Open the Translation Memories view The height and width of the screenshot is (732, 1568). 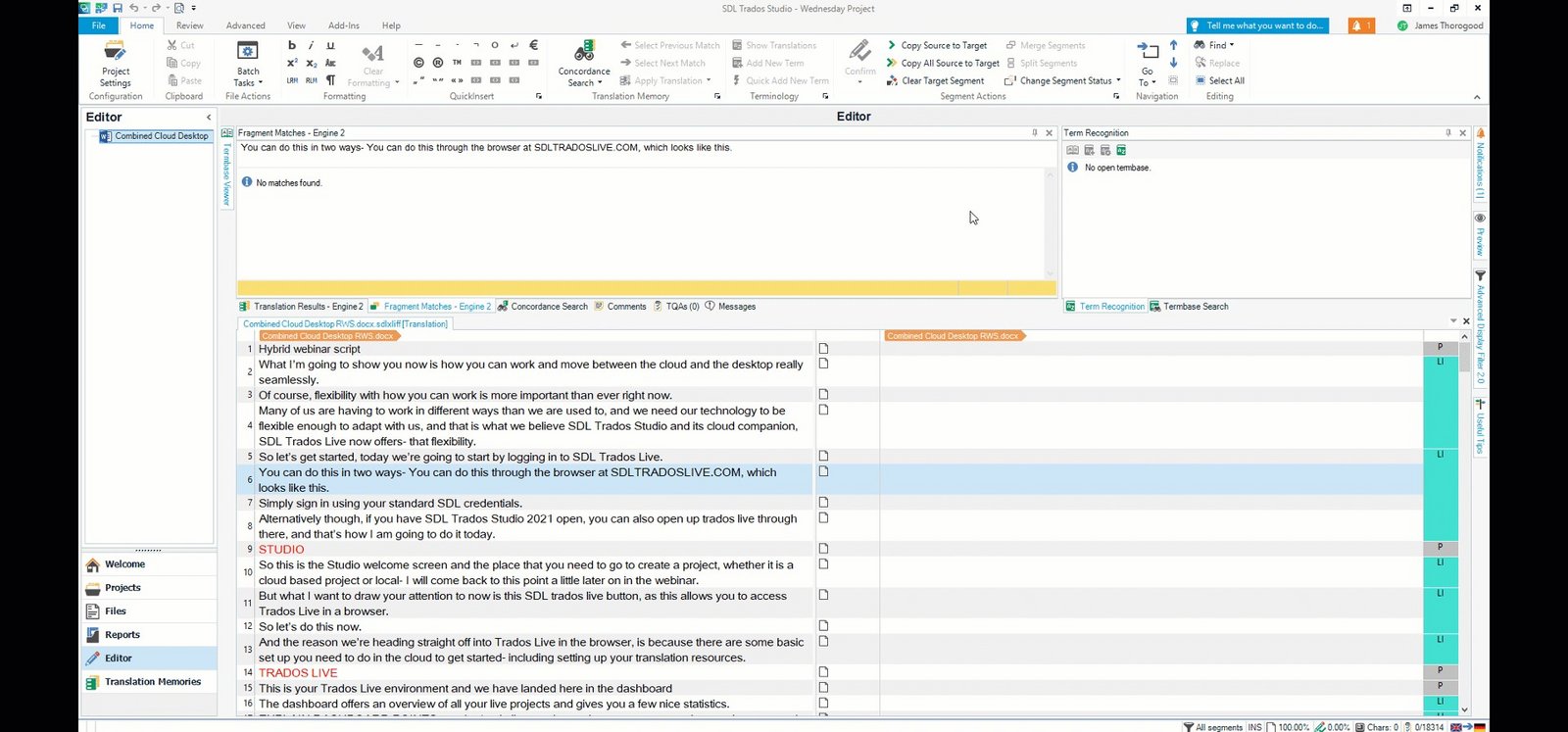point(150,682)
